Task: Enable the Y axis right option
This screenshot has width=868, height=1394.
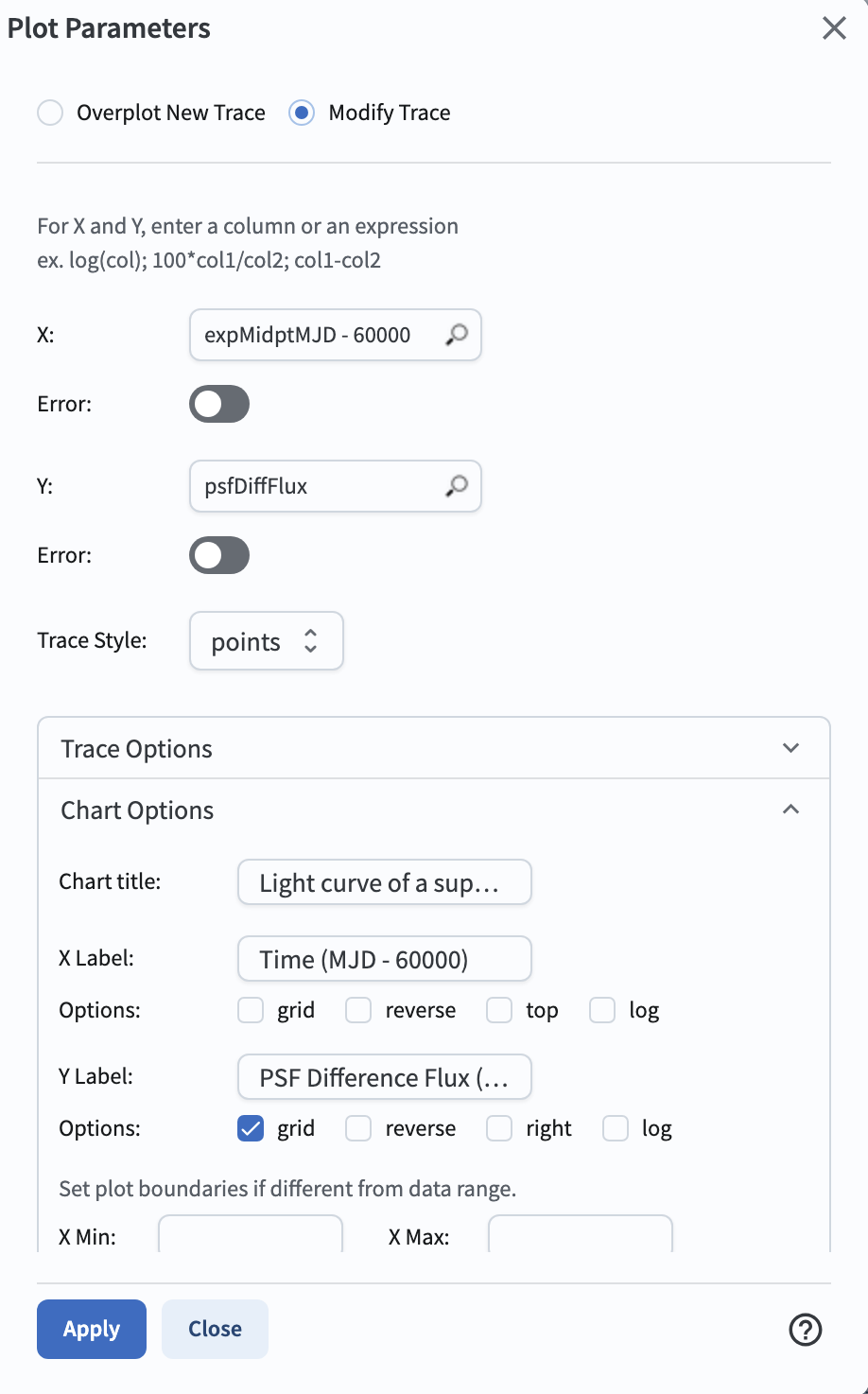Action: point(499,1128)
